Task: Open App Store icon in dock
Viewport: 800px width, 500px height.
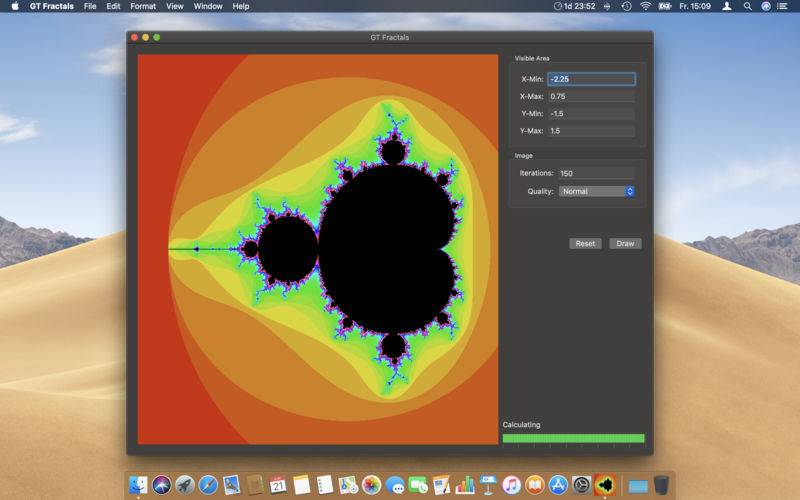Action: (558, 485)
